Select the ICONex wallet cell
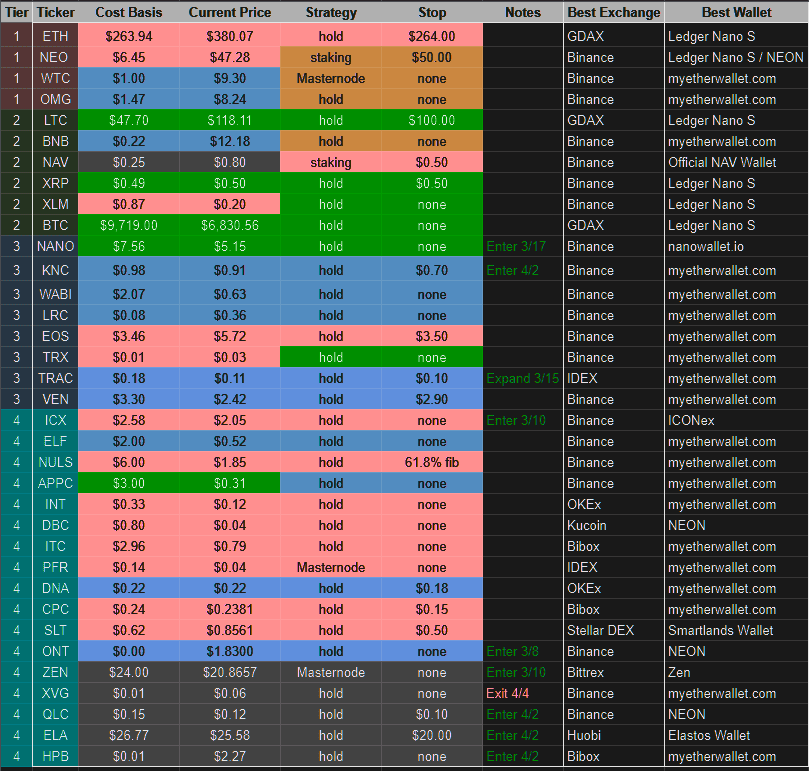This screenshot has width=809, height=771. tap(736, 421)
